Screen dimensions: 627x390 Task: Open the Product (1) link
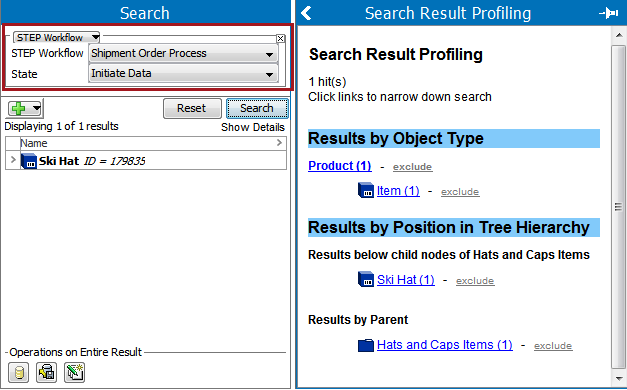point(340,166)
